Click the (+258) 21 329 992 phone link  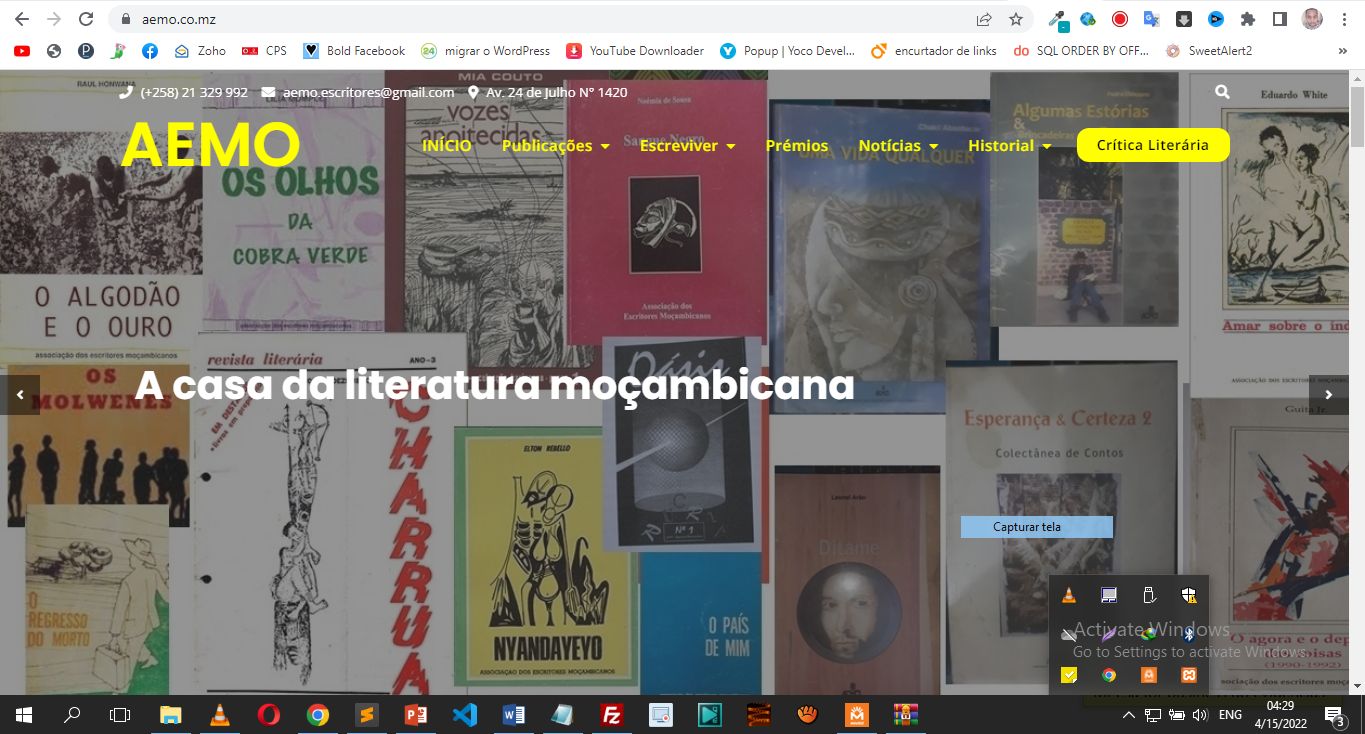(183, 92)
